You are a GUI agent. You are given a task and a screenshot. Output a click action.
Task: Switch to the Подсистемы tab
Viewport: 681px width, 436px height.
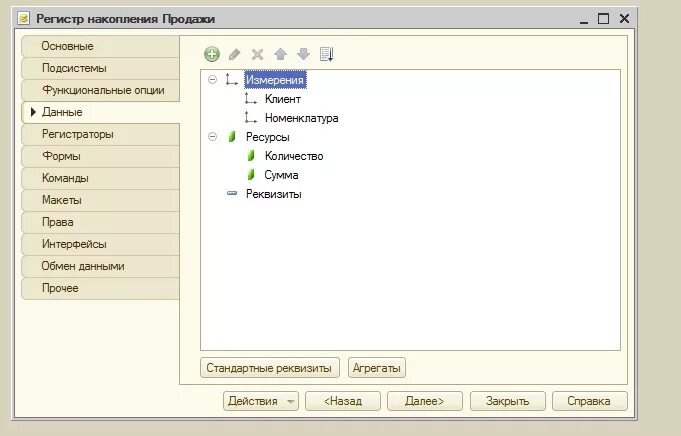pyautogui.click(x=100, y=68)
